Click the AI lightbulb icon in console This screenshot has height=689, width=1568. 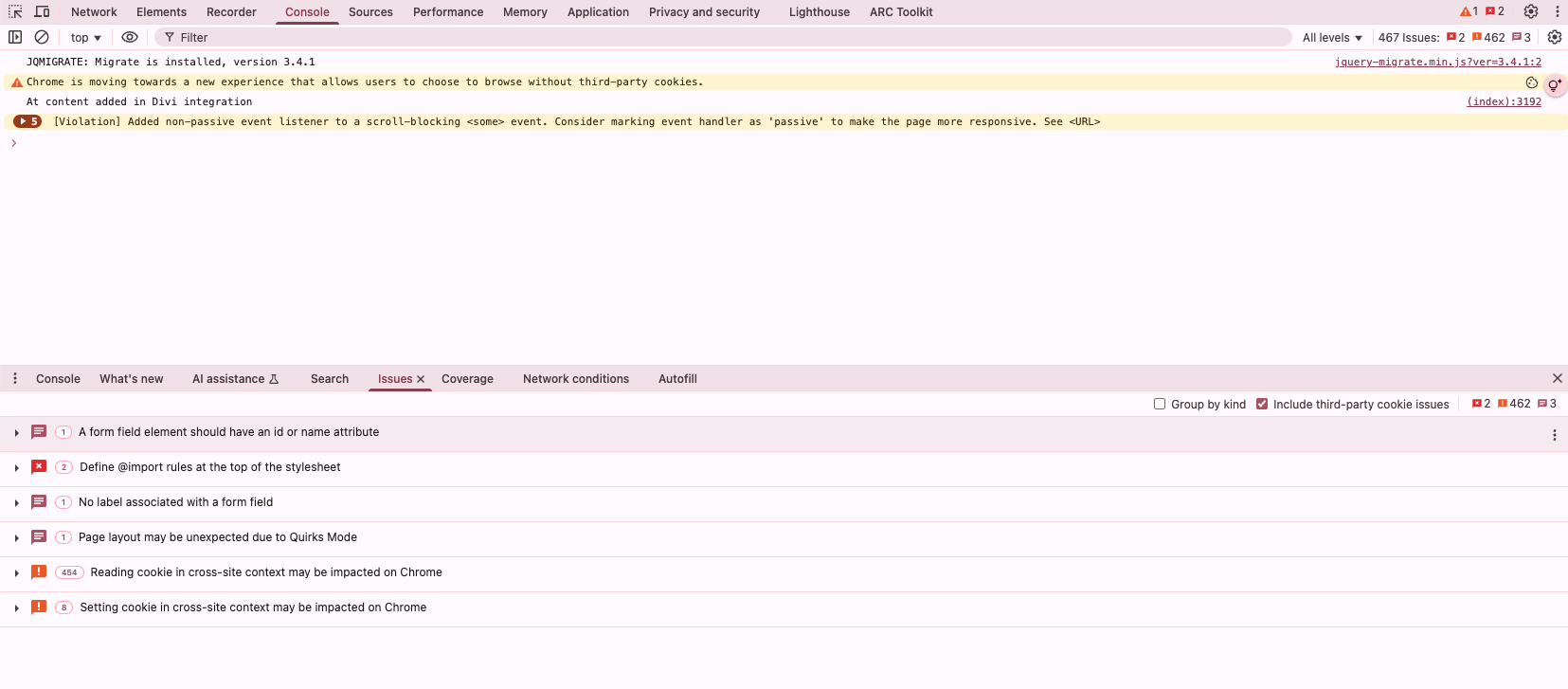tap(1554, 85)
